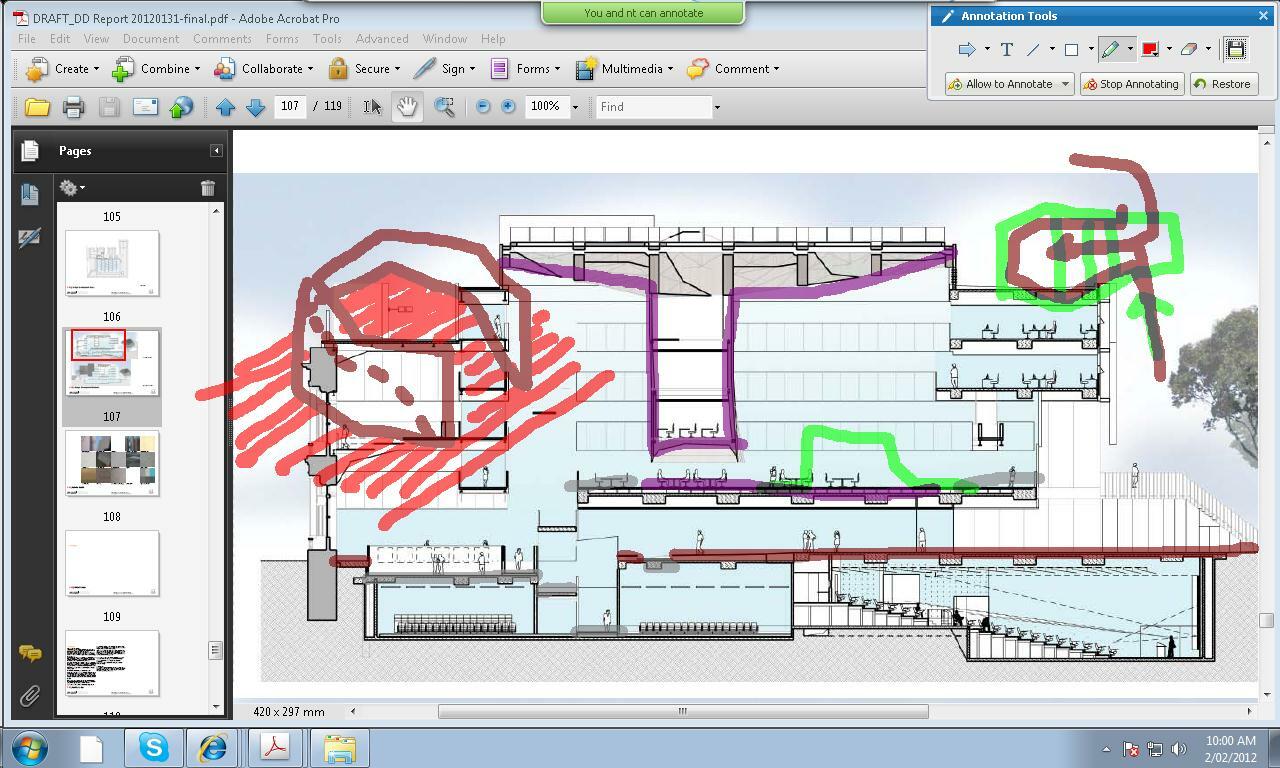Choose the Select text cursor tool
1280x768 pixels.
[x=372, y=107]
